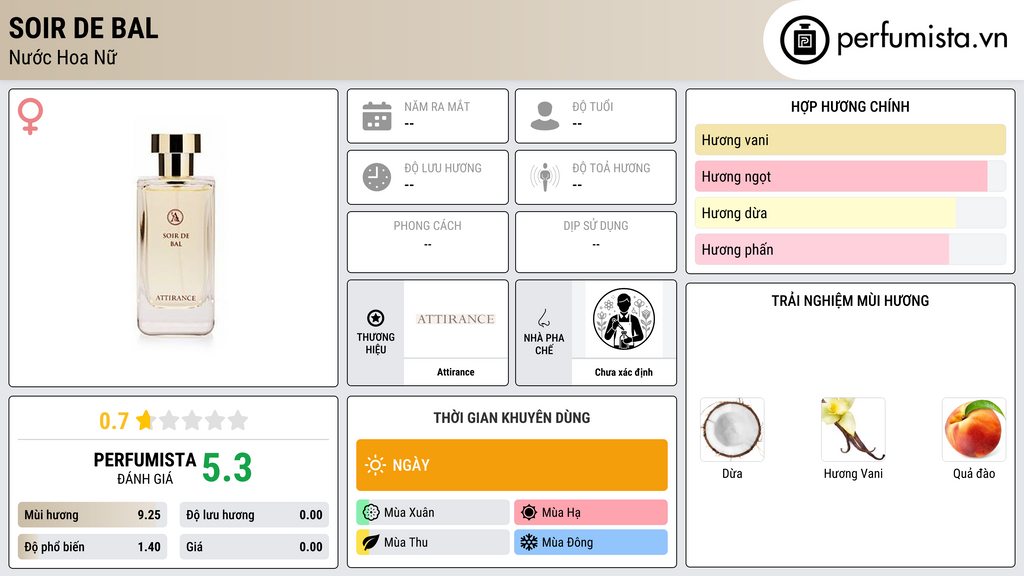Click the Soir de Bal perfume bottle image

(x=176, y=235)
